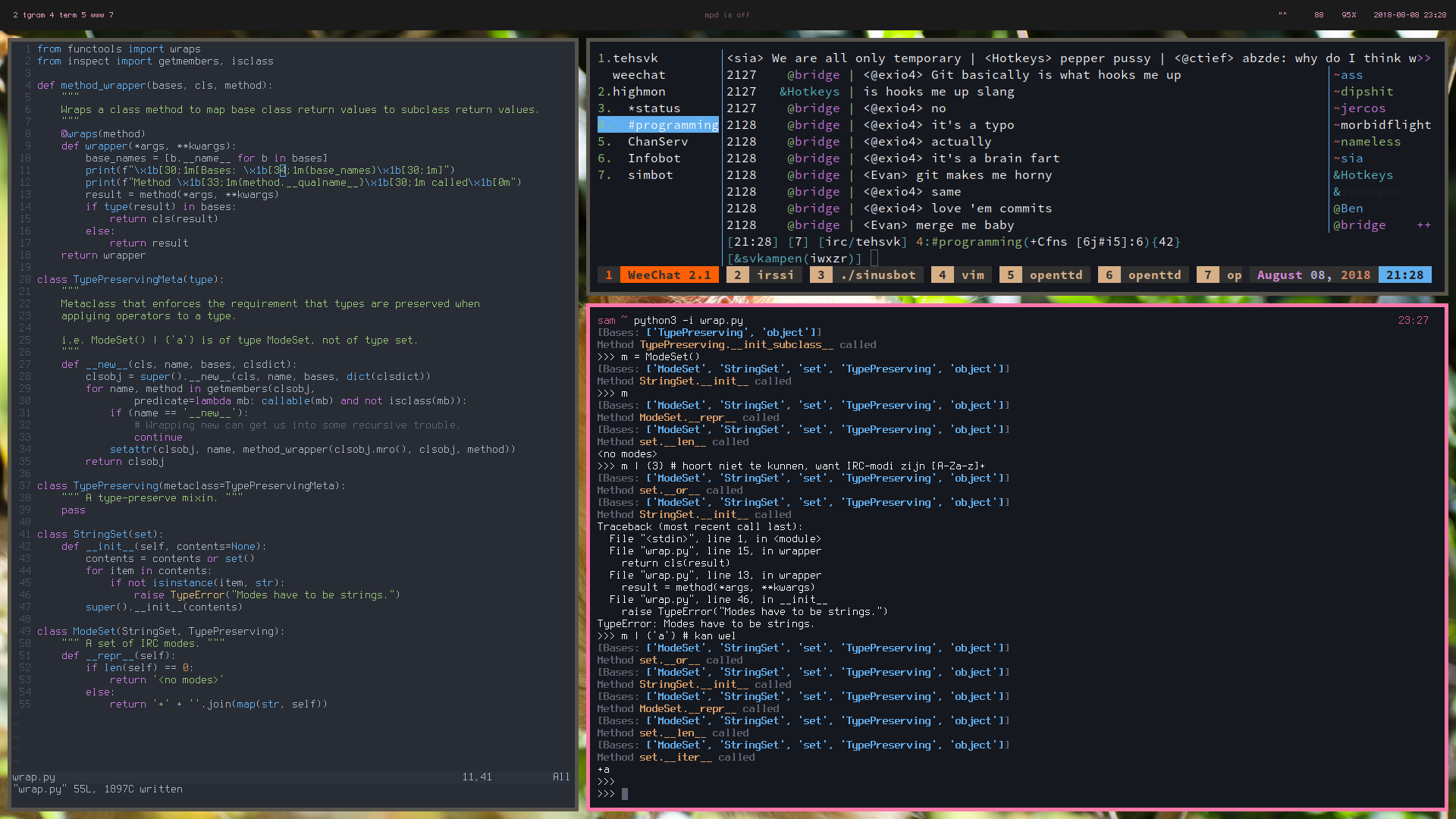Click the Python prompt cursor at bottom

point(625,794)
